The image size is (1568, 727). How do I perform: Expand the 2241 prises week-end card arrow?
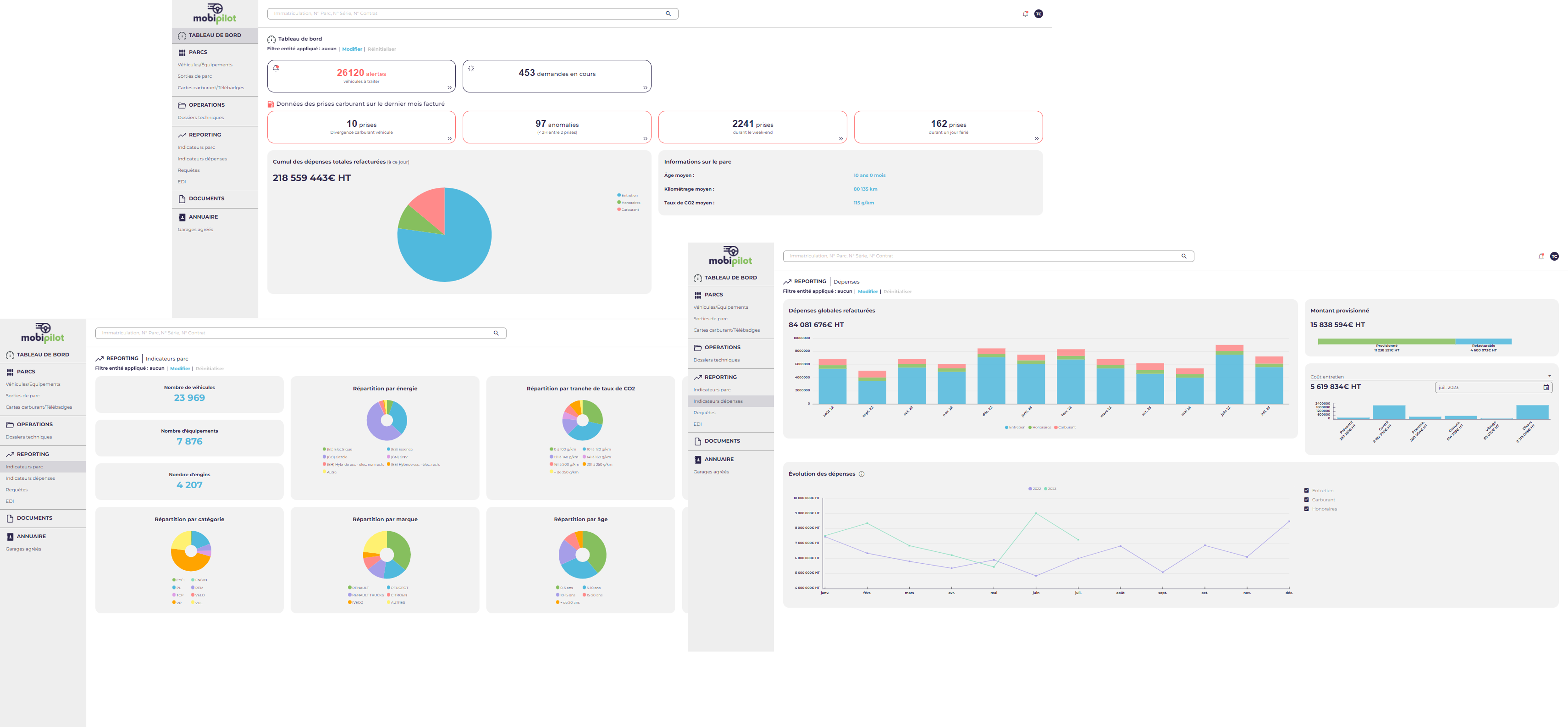point(841,139)
